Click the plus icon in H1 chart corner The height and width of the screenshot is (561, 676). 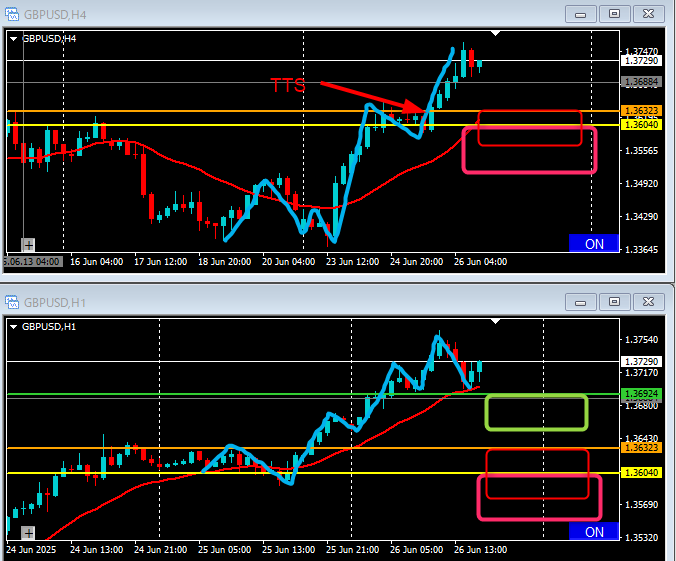coord(28,533)
